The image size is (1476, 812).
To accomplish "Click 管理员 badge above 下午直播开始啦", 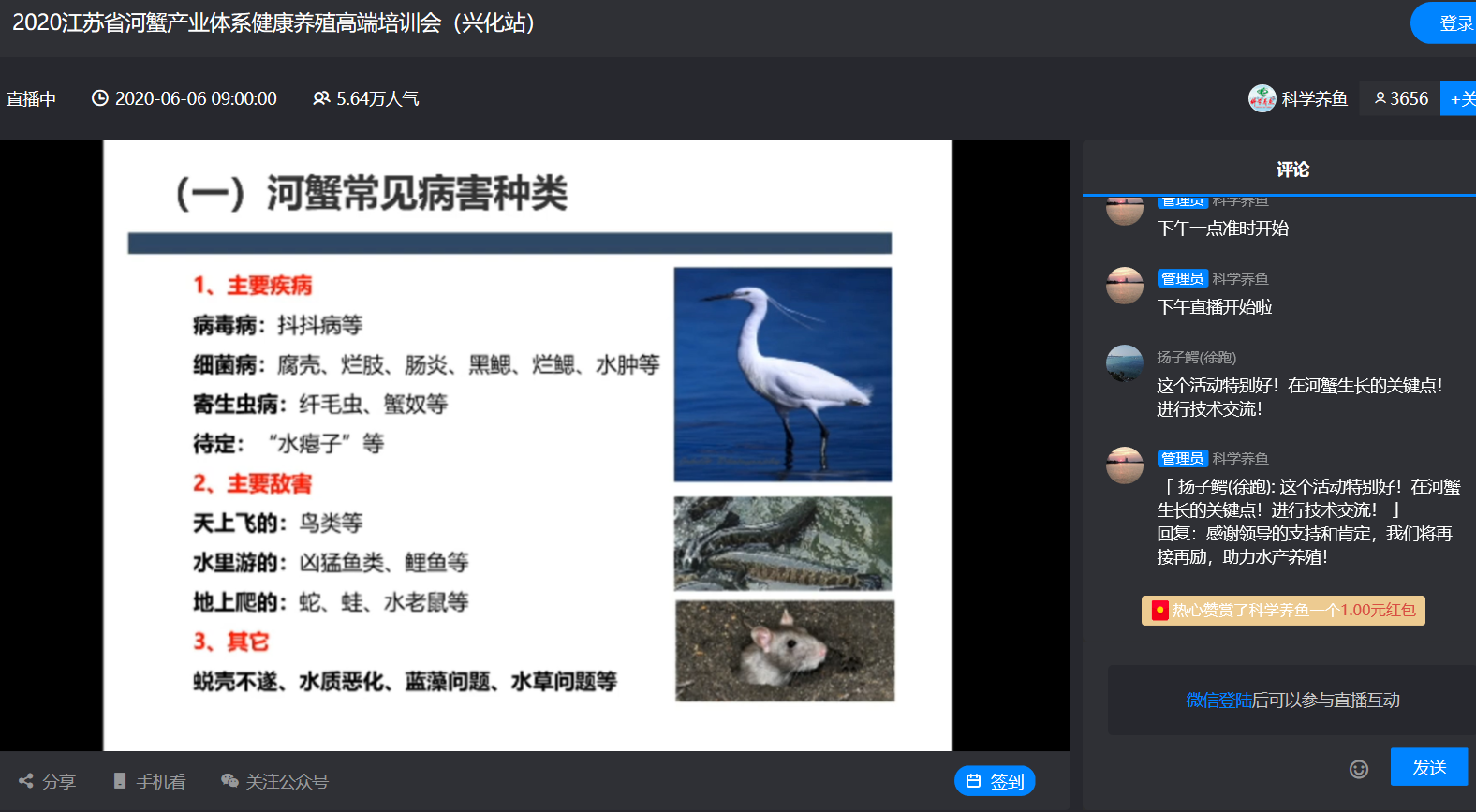I will (x=1182, y=278).
